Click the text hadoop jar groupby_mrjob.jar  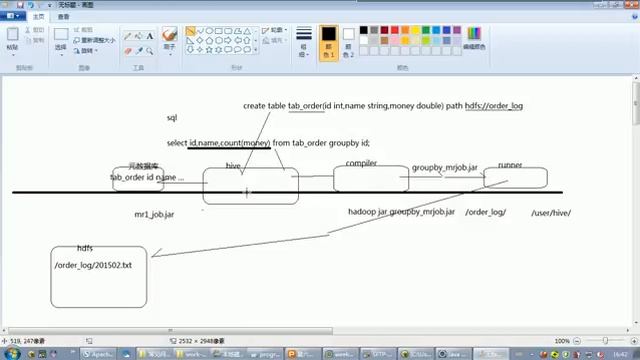(401, 212)
